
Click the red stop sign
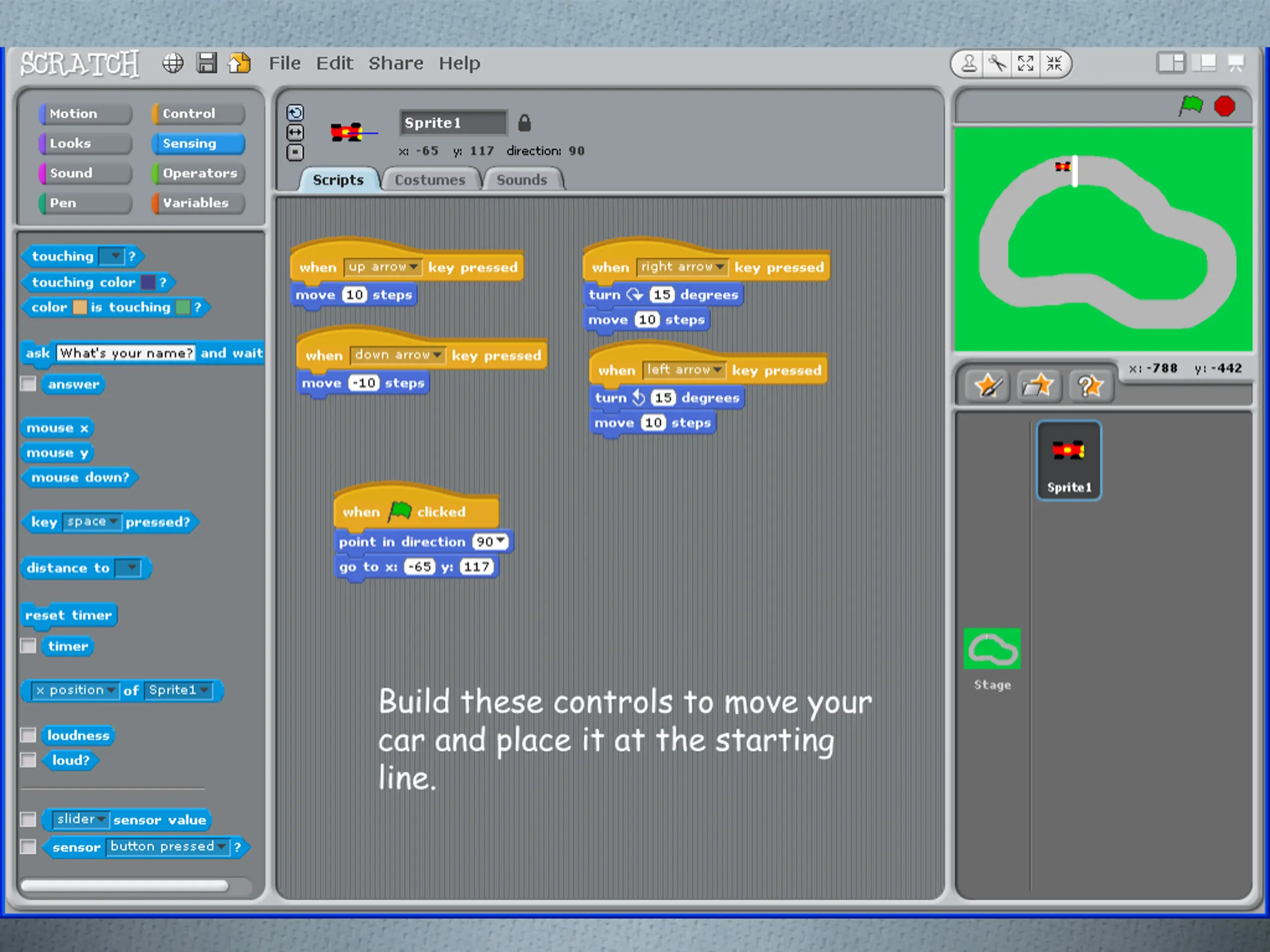[1225, 106]
